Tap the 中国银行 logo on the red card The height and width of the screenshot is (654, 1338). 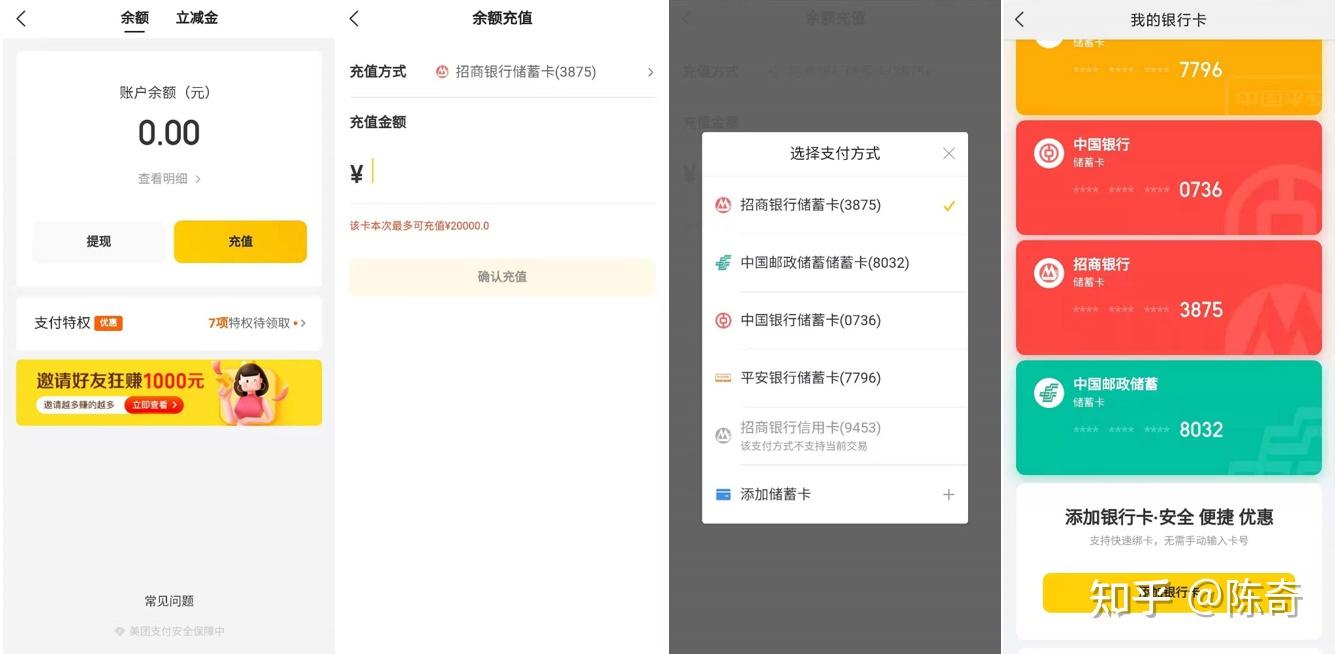1048,153
